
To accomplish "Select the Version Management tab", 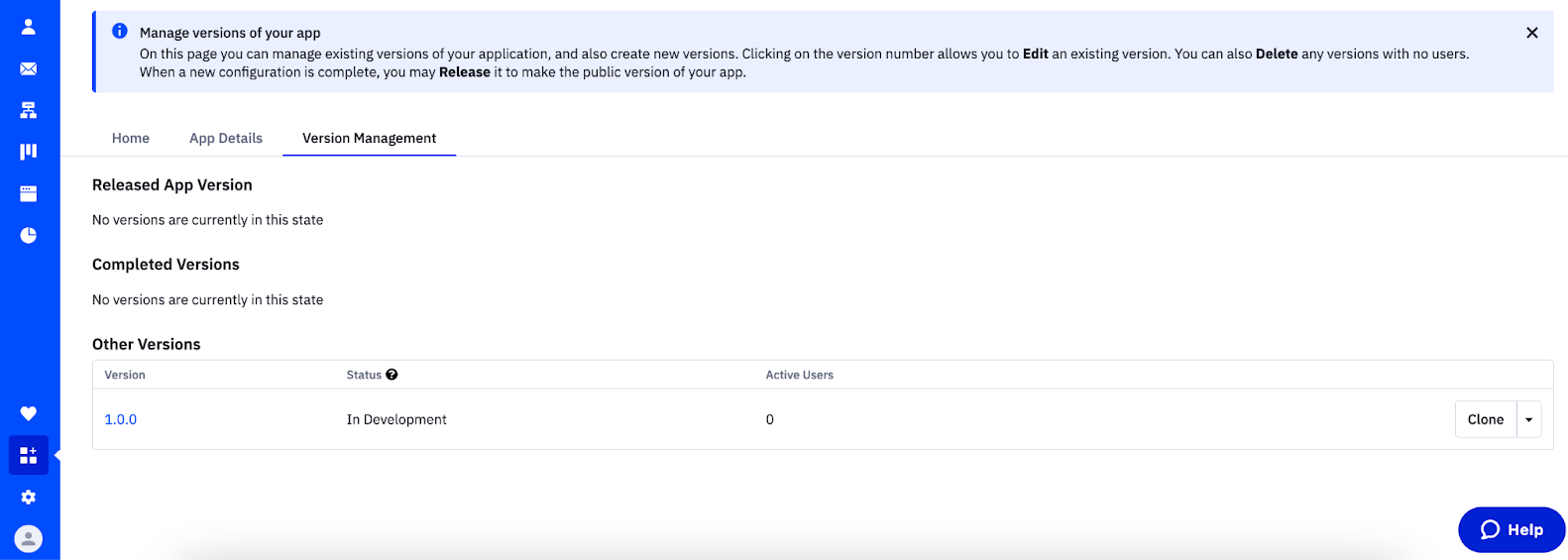I will click(x=369, y=138).
